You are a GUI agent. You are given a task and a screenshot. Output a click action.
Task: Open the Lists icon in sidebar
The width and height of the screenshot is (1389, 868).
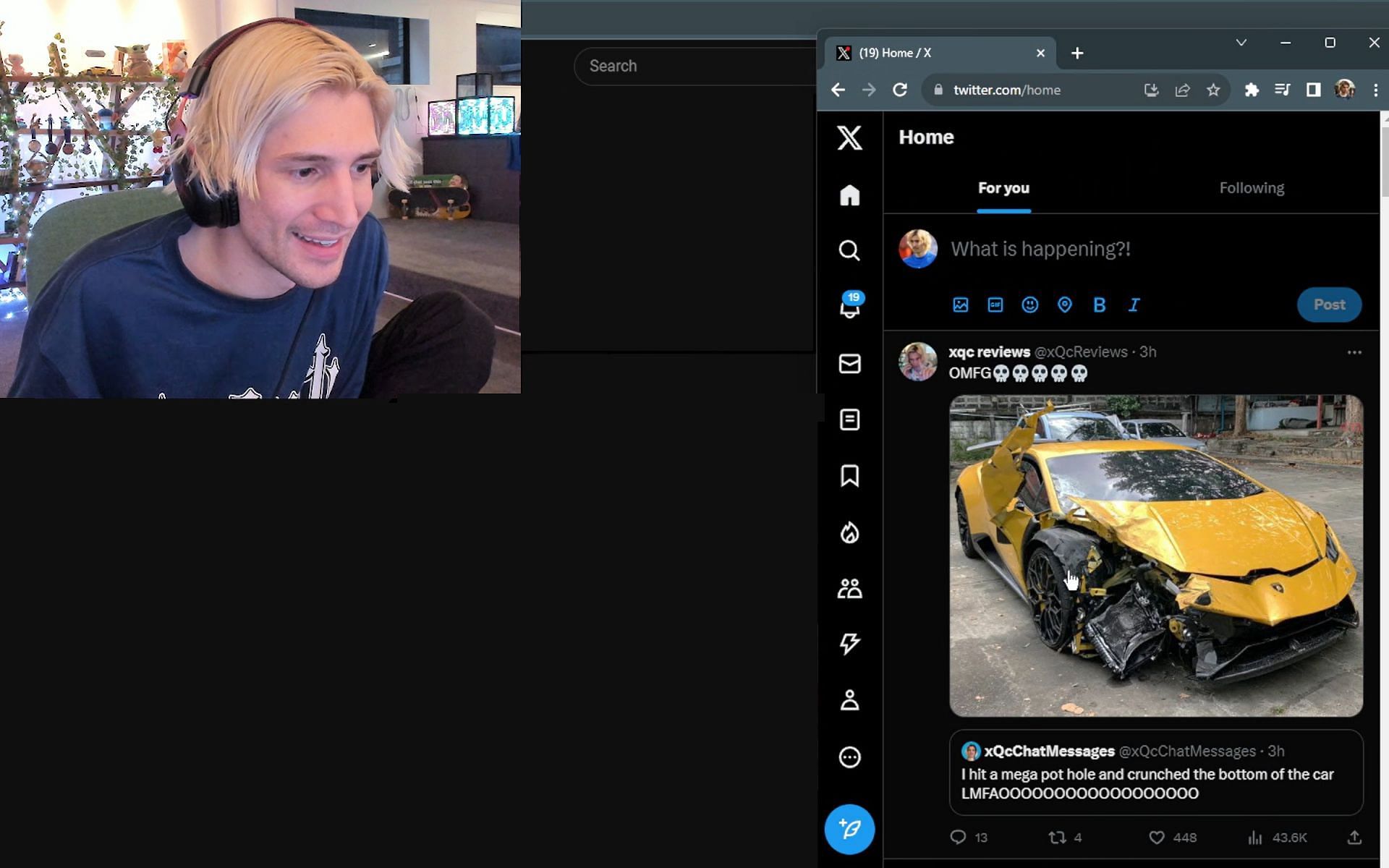pyautogui.click(x=849, y=420)
